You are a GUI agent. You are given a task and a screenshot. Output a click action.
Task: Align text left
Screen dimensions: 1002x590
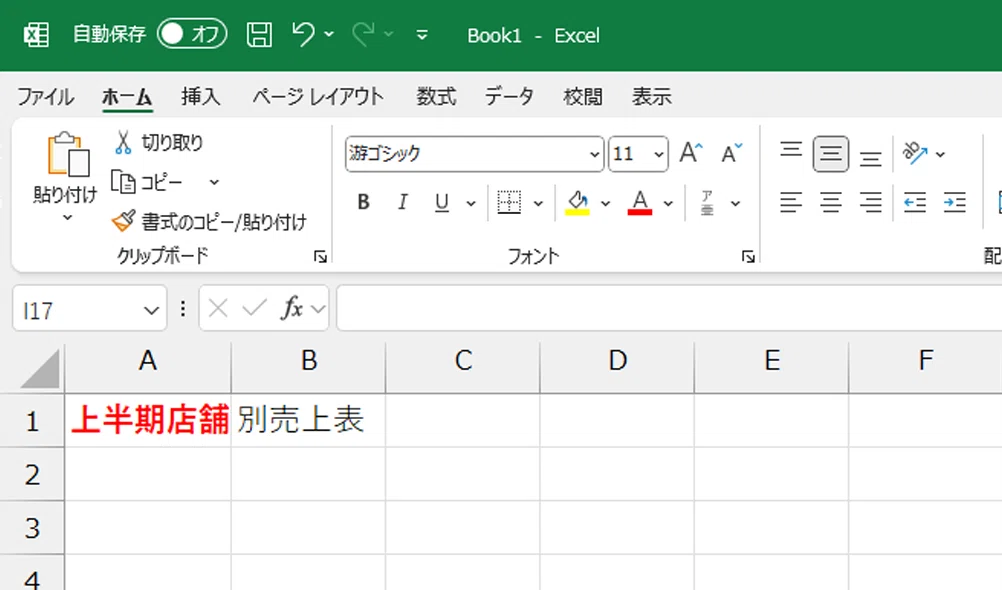point(791,203)
